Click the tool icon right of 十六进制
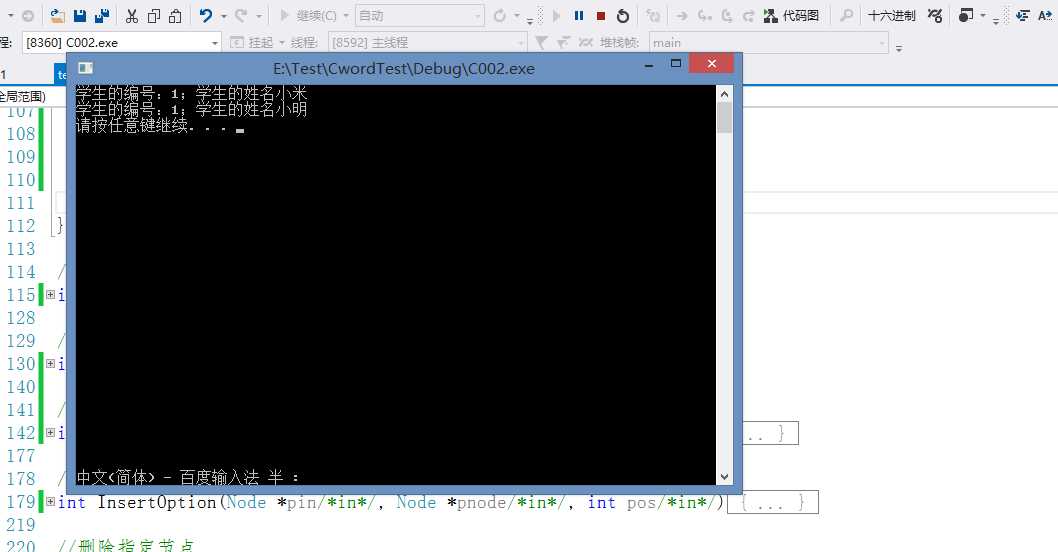Screen dimensions: 1058x552 (935, 16)
